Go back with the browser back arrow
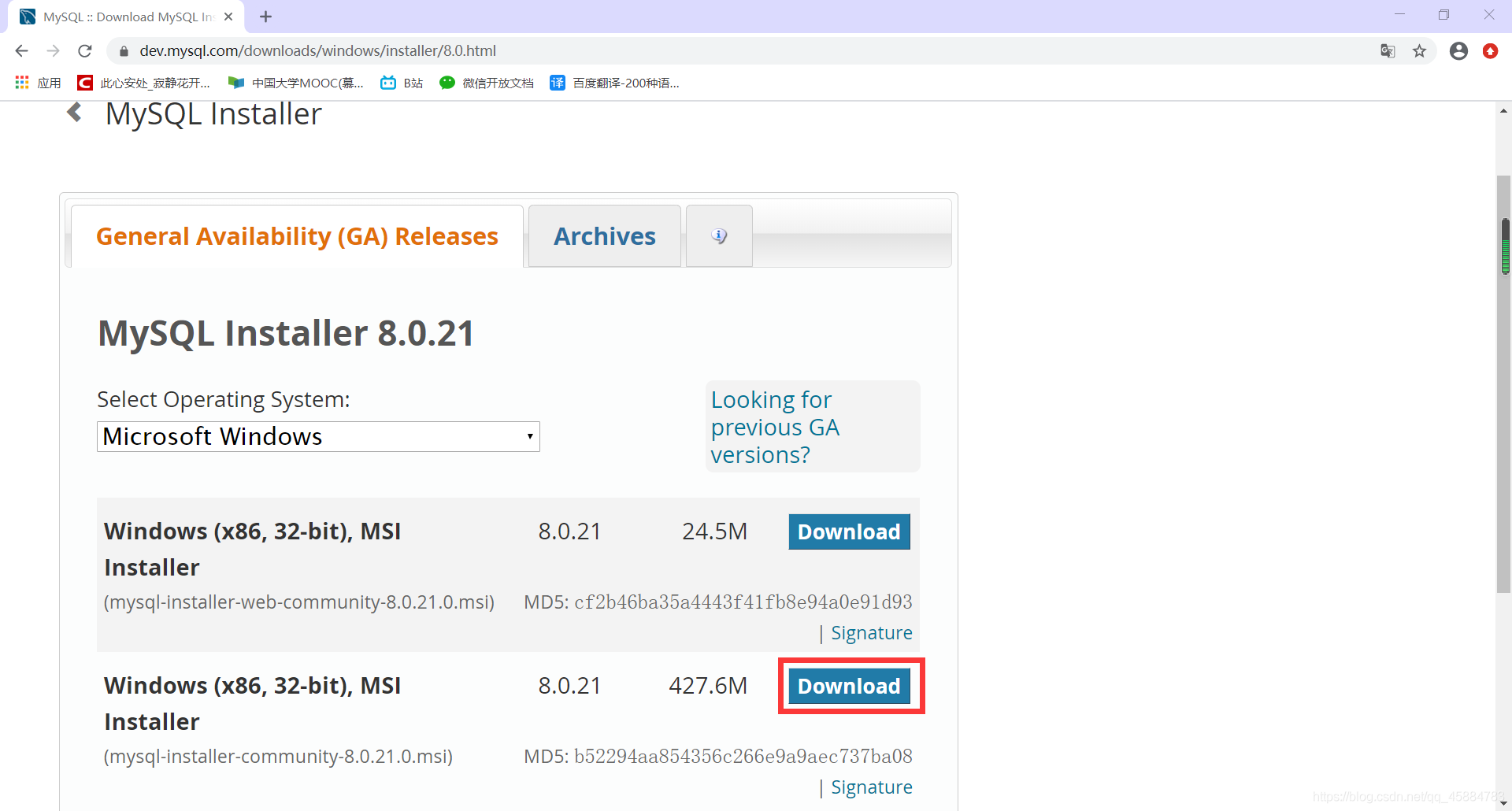This screenshot has height=811, width=1512. click(21, 51)
